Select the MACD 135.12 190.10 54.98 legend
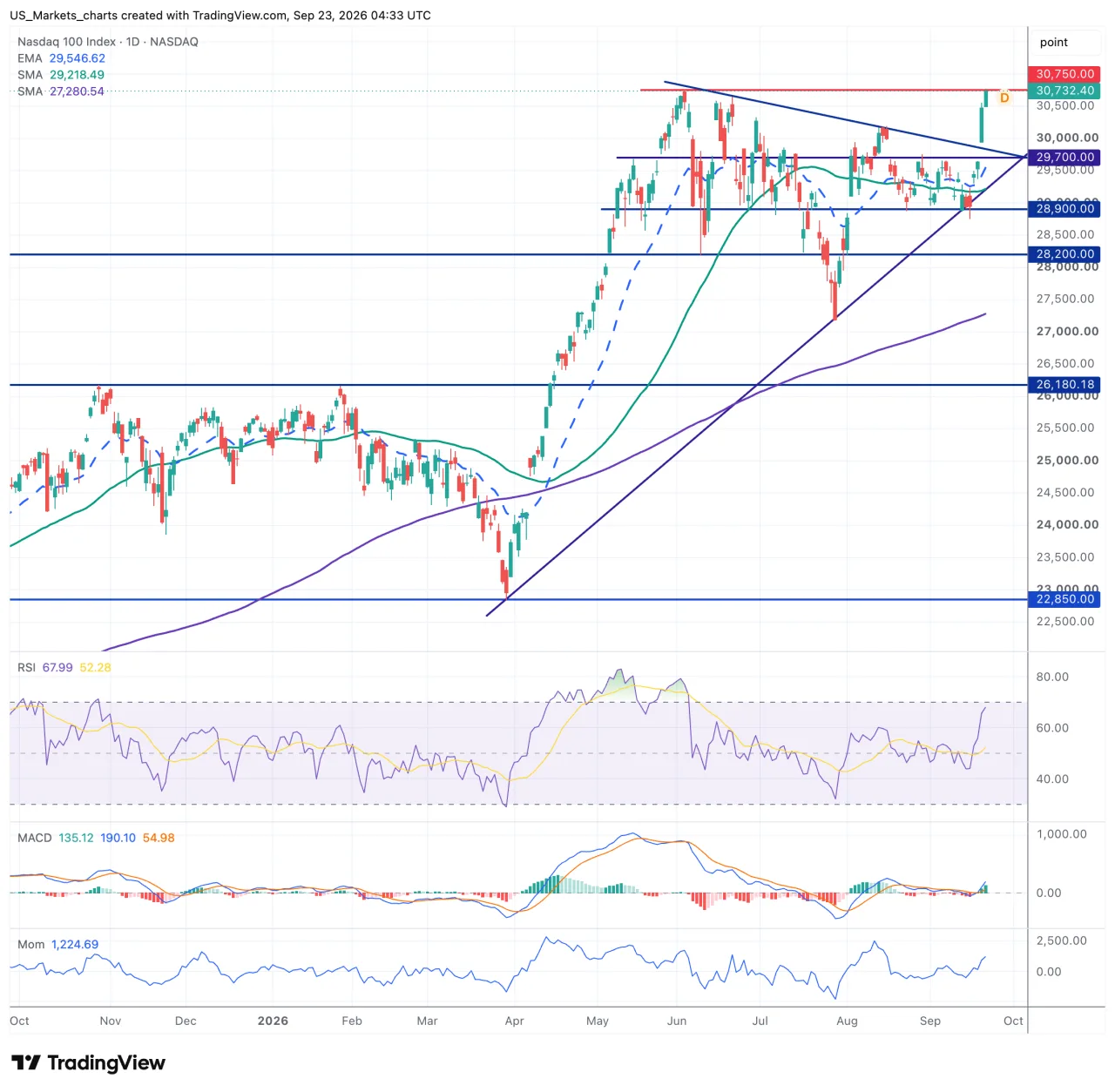Screen dimensions: 1115x1092 pyautogui.click(x=96, y=838)
